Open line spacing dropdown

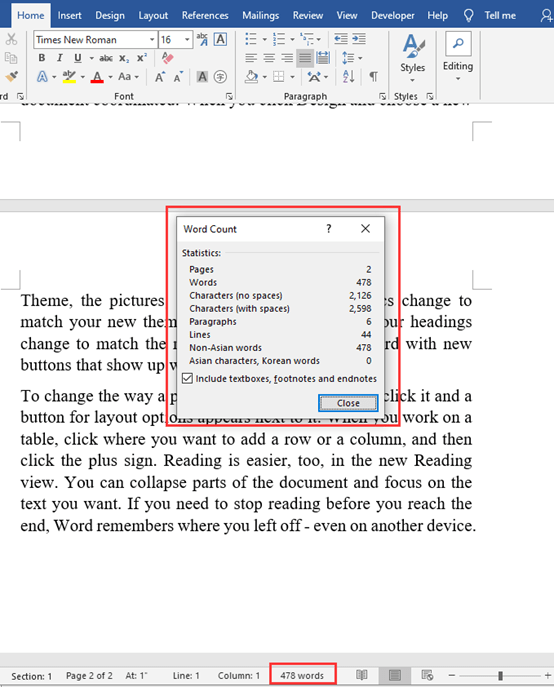click(x=352, y=58)
